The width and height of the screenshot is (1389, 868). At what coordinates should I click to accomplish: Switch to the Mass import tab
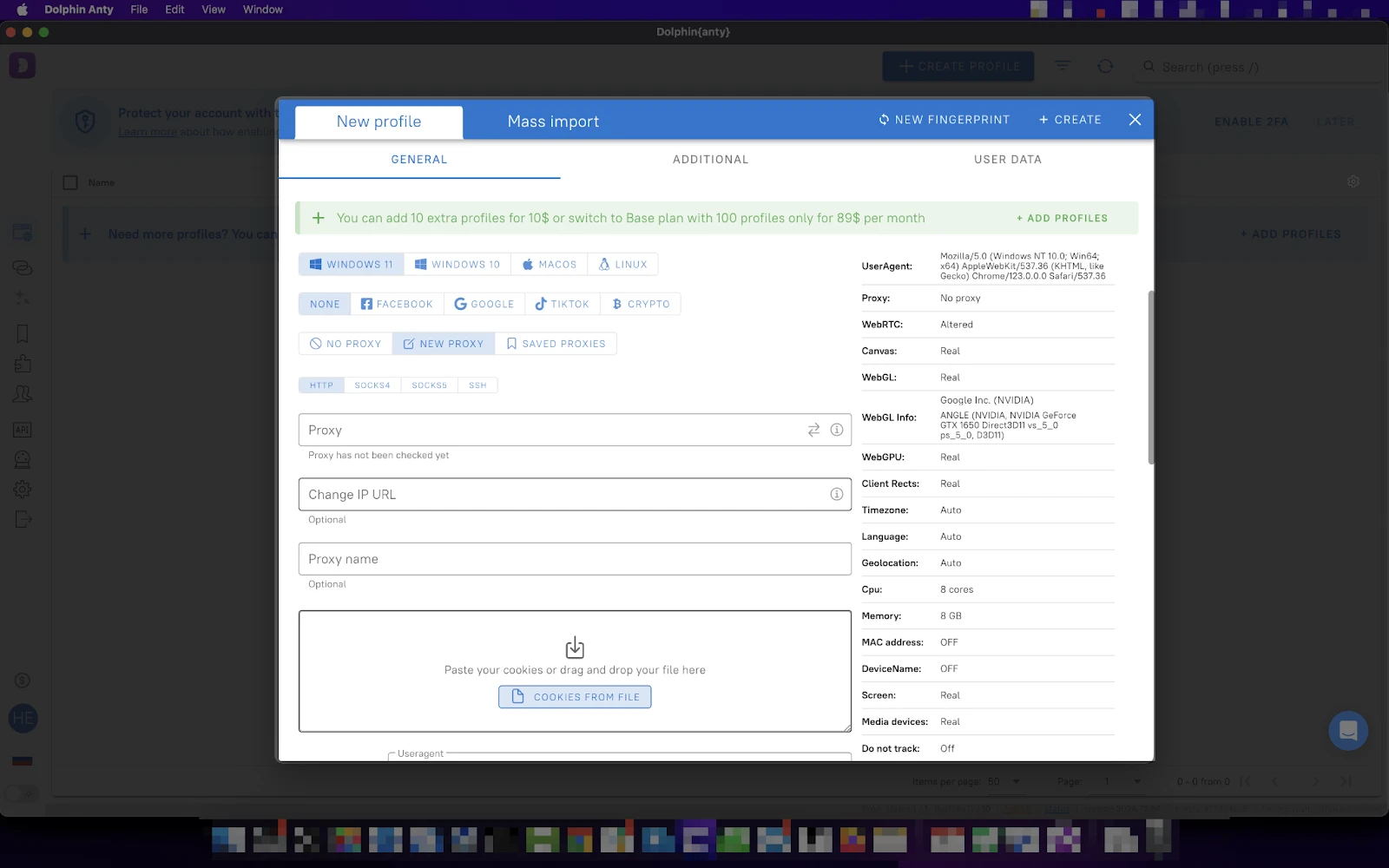[x=553, y=122]
